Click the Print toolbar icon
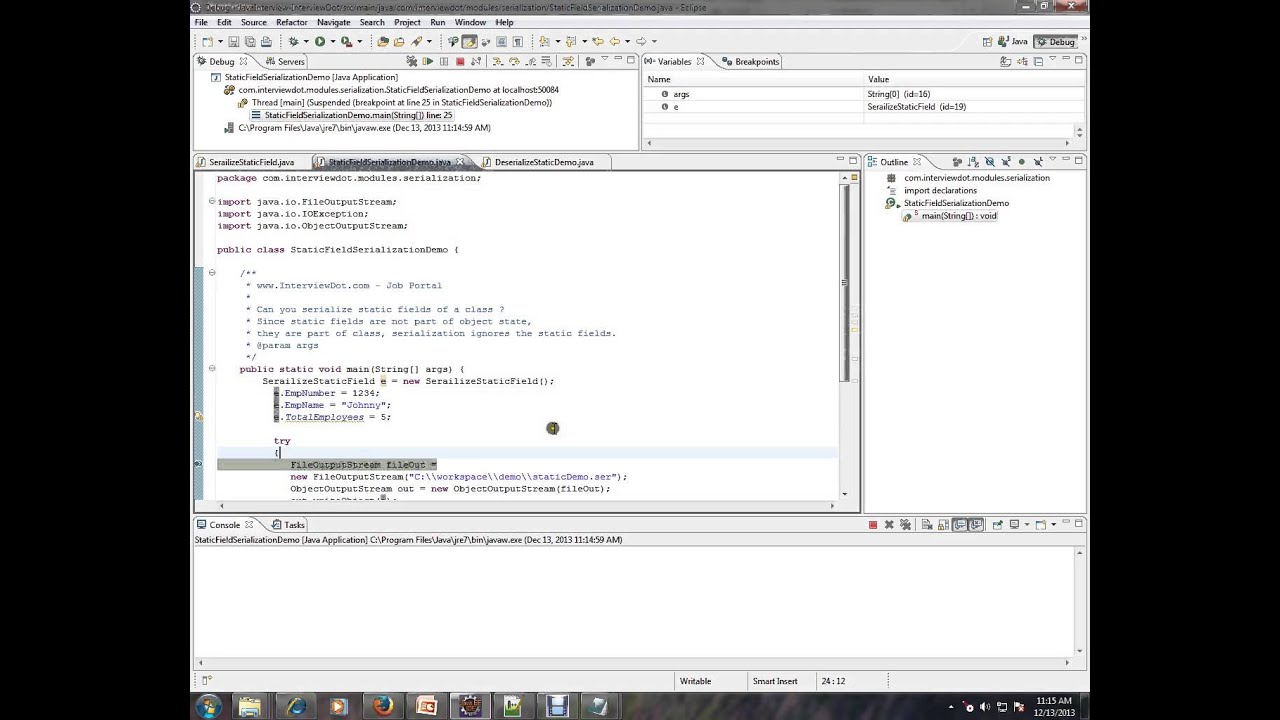Screen dimensions: 1280x720 [266, 41]
